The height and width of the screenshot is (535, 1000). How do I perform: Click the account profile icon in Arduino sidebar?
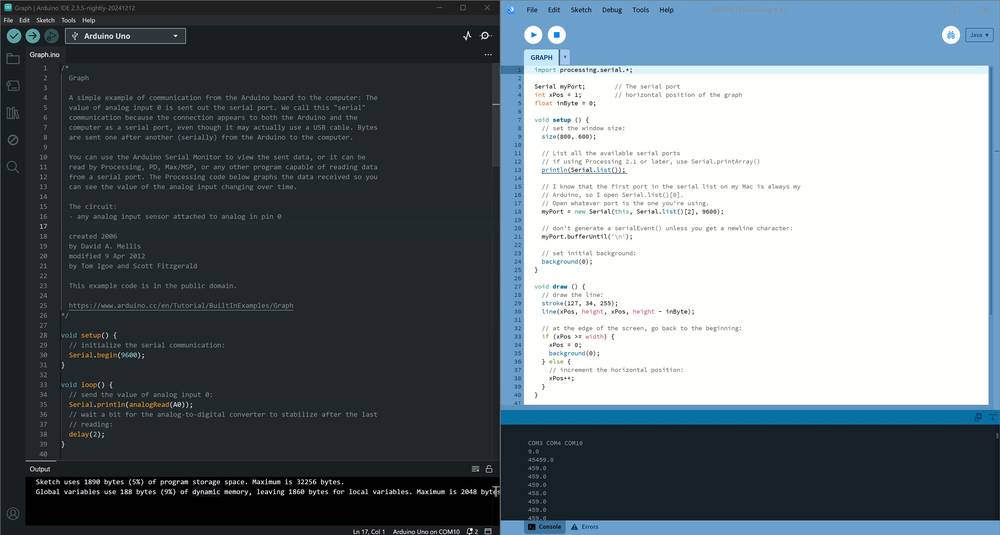[x=13, y=513]
